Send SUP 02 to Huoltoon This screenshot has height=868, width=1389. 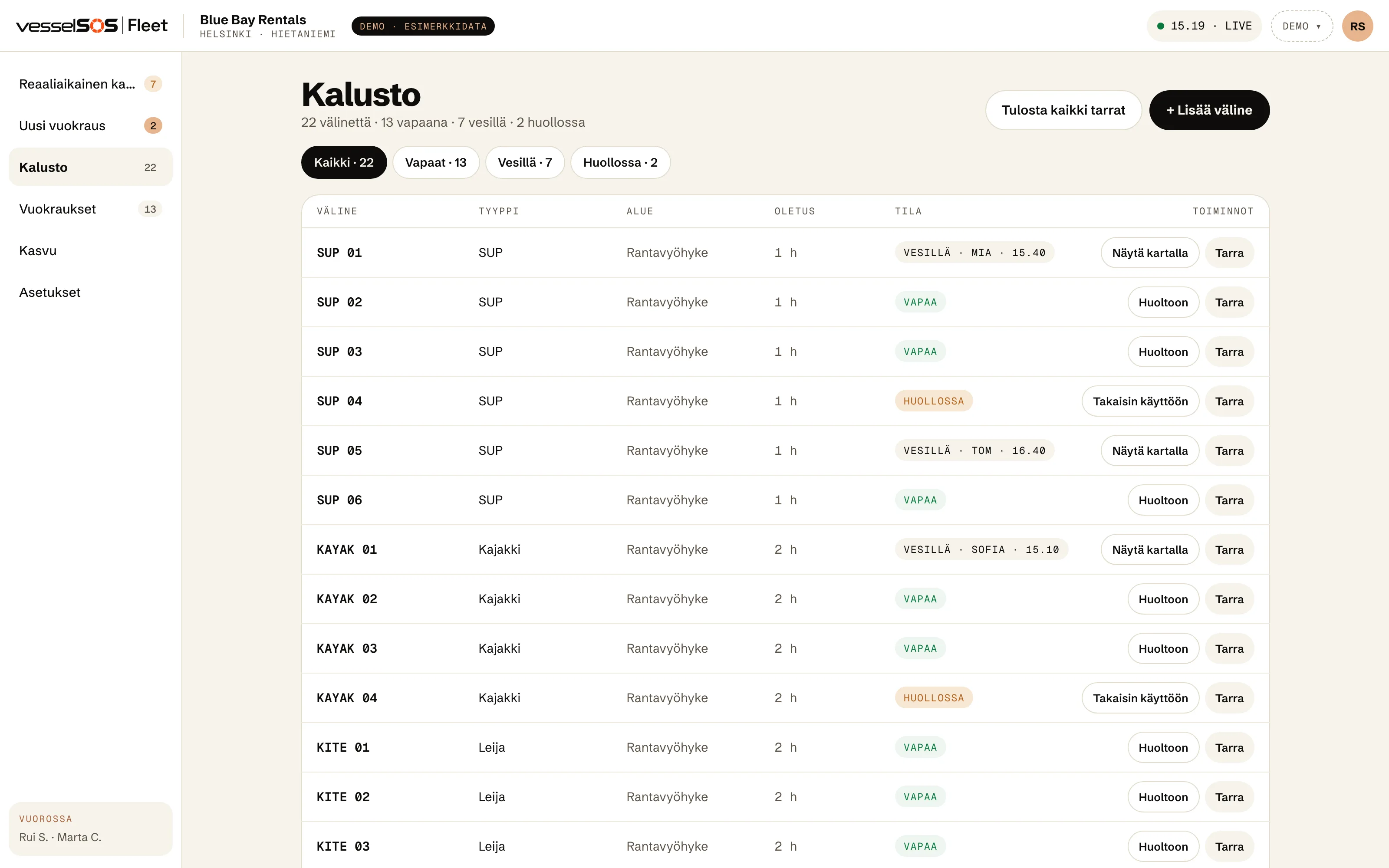pyautogui.click(x=1163, y=302)
